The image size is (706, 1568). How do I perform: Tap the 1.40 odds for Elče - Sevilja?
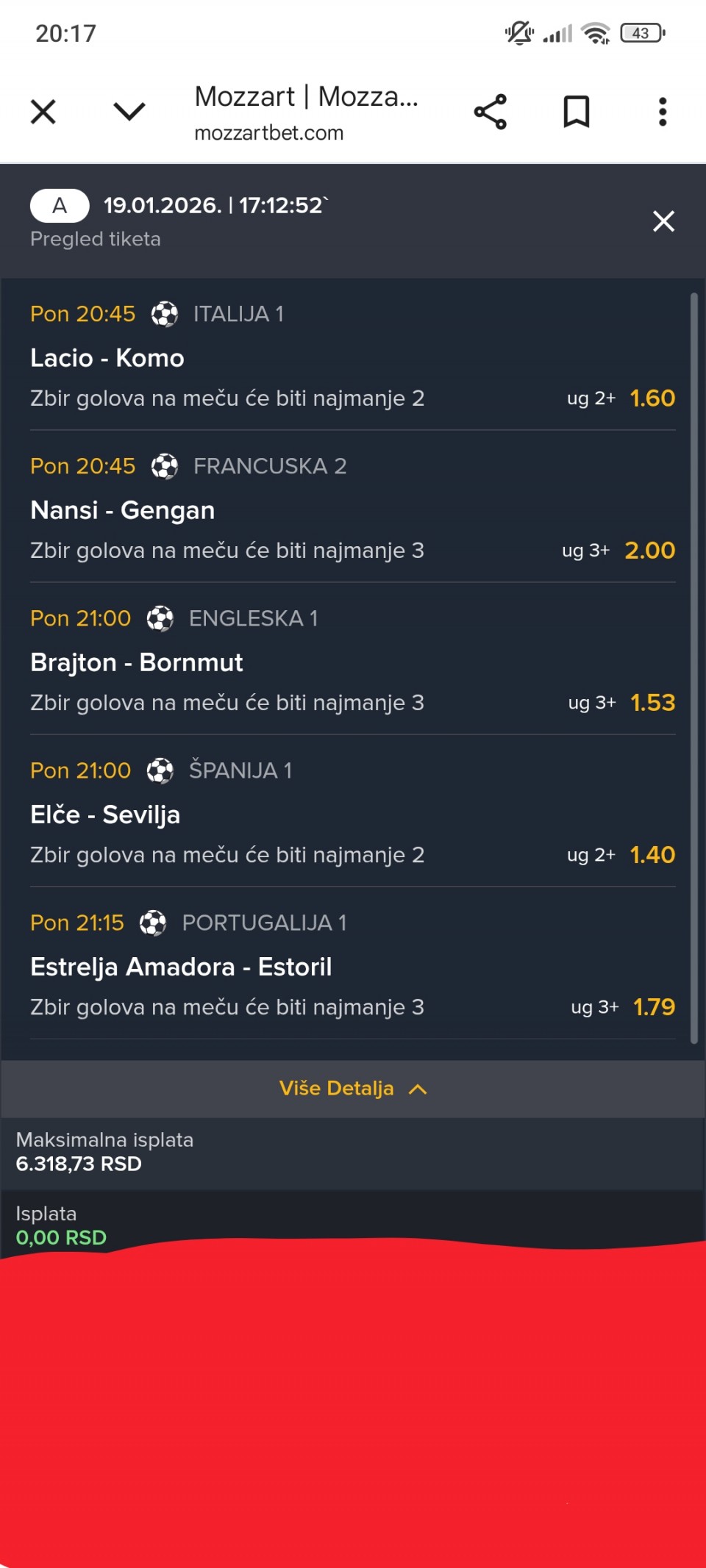tap(652, 855)
